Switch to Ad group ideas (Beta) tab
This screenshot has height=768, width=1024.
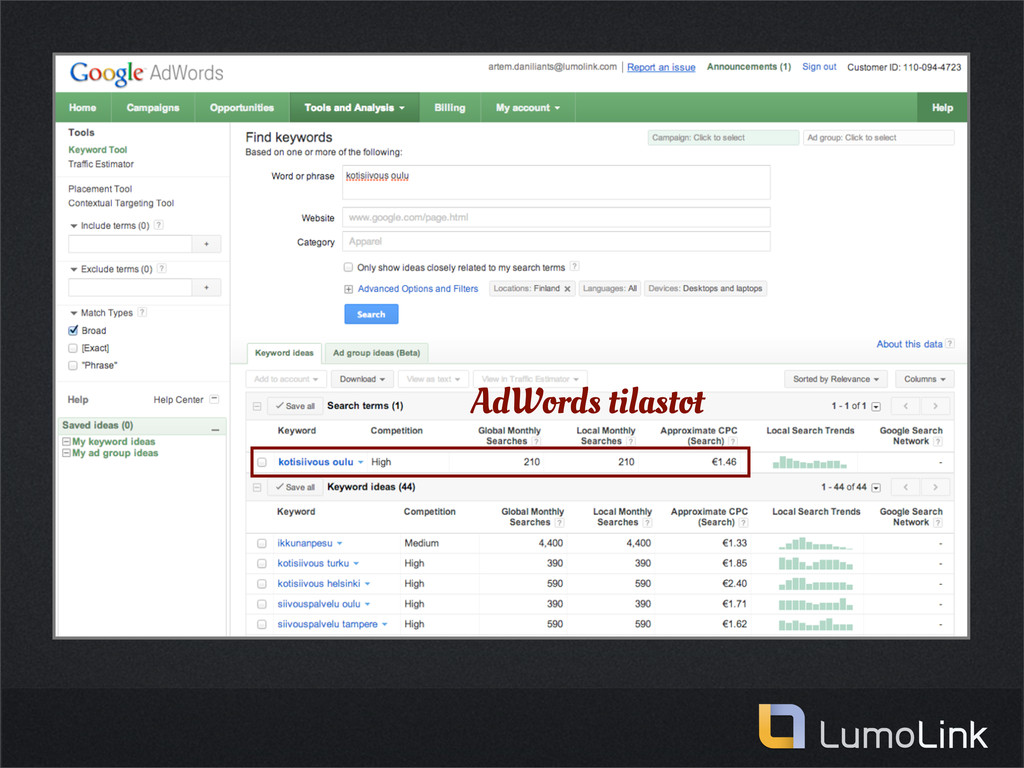pos(376,353)
